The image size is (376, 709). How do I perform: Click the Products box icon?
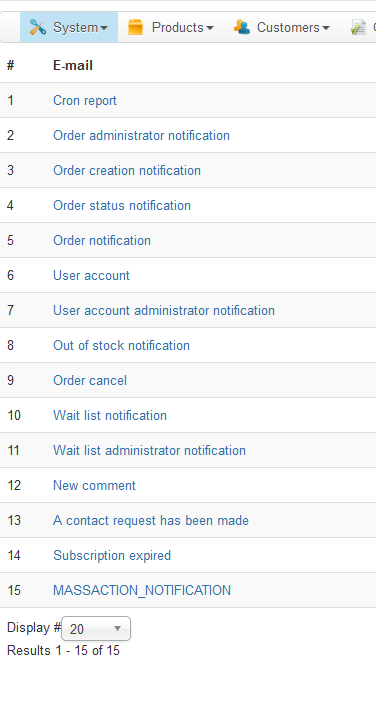[x=135, y=27]
